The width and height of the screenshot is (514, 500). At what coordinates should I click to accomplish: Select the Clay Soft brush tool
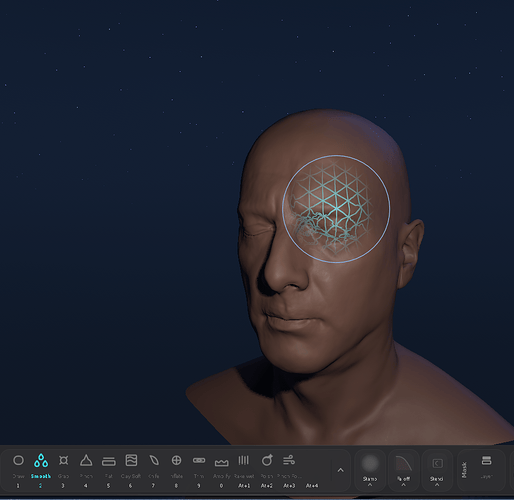click(x=131, y=461)
